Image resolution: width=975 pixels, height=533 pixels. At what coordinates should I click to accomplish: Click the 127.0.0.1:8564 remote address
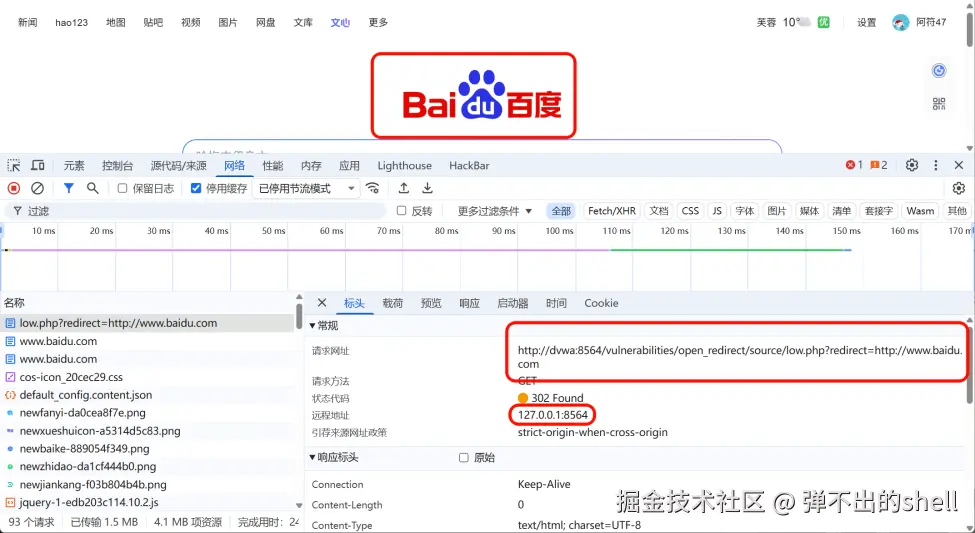tap(553, 415)
